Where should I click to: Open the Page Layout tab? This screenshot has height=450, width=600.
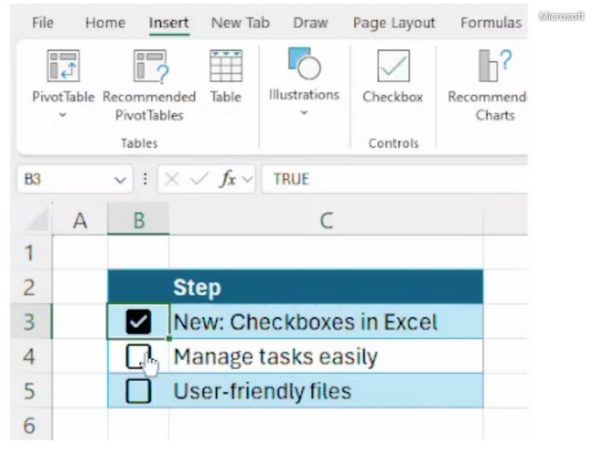pyautogui.click(x=394, y=23)
